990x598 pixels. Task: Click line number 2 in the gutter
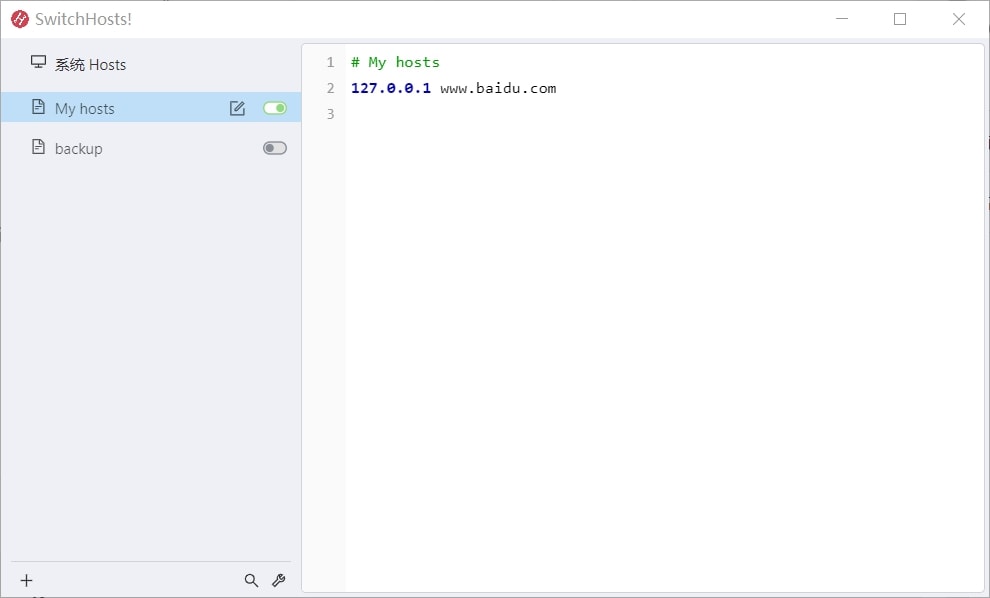pos(330,88)
